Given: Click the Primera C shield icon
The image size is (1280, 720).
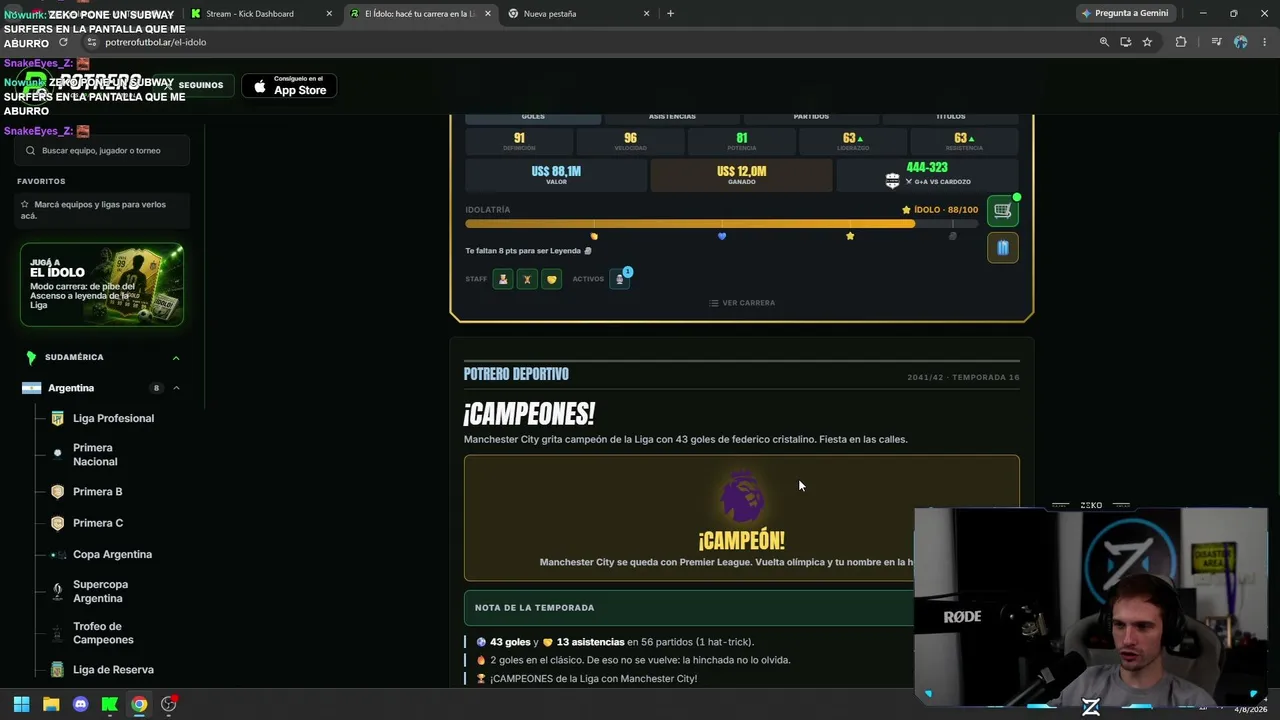Looking at the screenshot, I should coord(57,523).
